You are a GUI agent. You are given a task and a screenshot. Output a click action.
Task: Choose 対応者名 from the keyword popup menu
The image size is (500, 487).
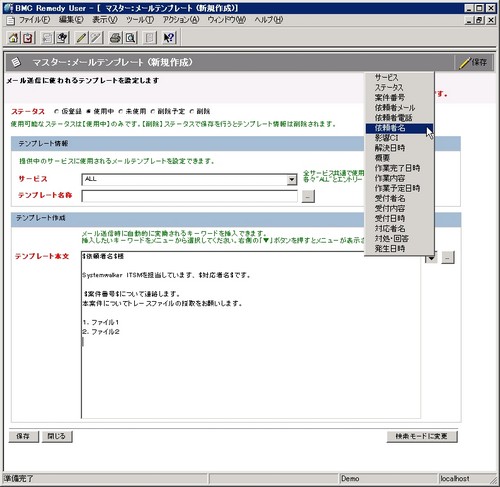(399, 228)
